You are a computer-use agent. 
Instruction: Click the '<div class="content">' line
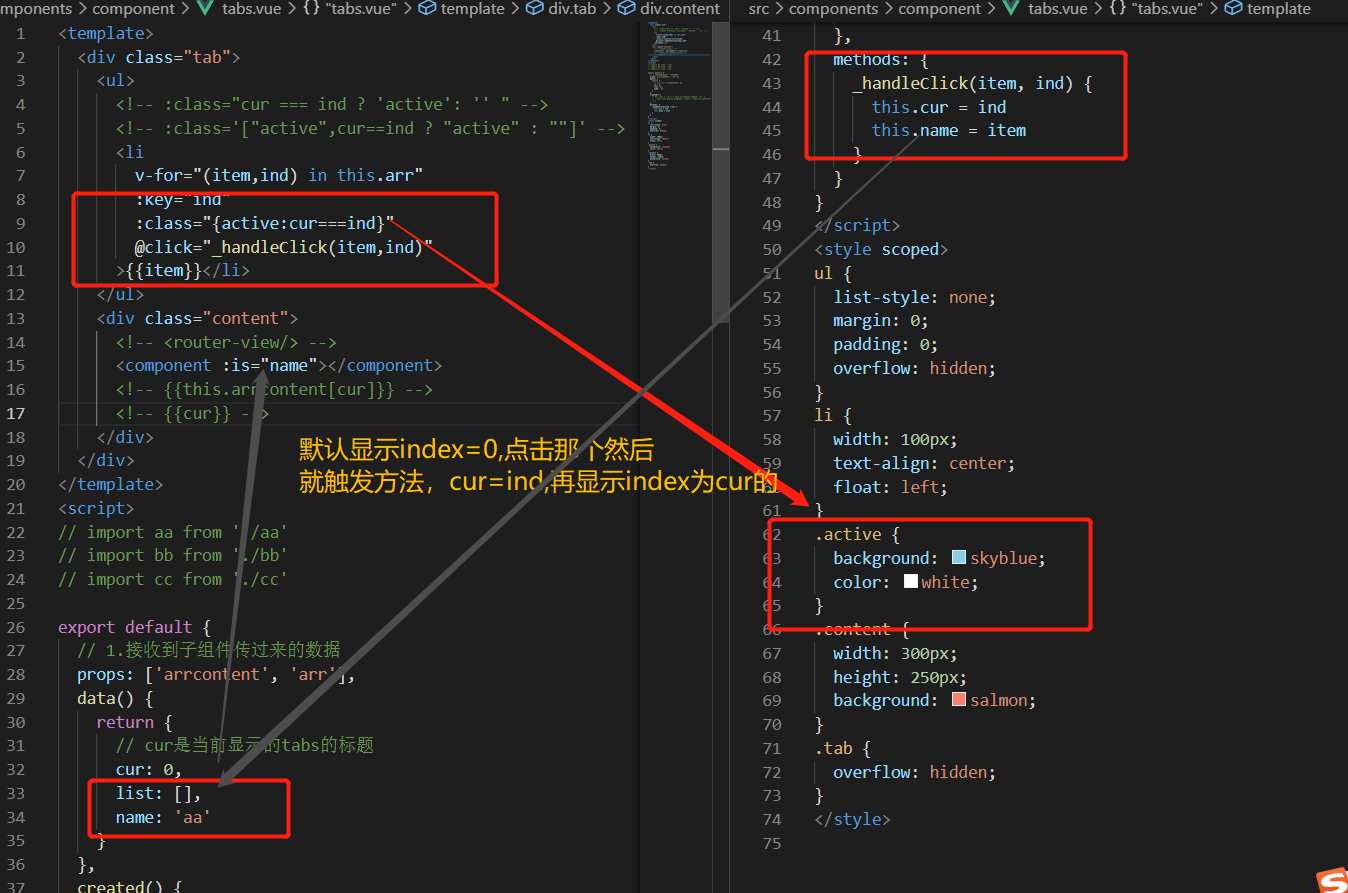[198, 318]
